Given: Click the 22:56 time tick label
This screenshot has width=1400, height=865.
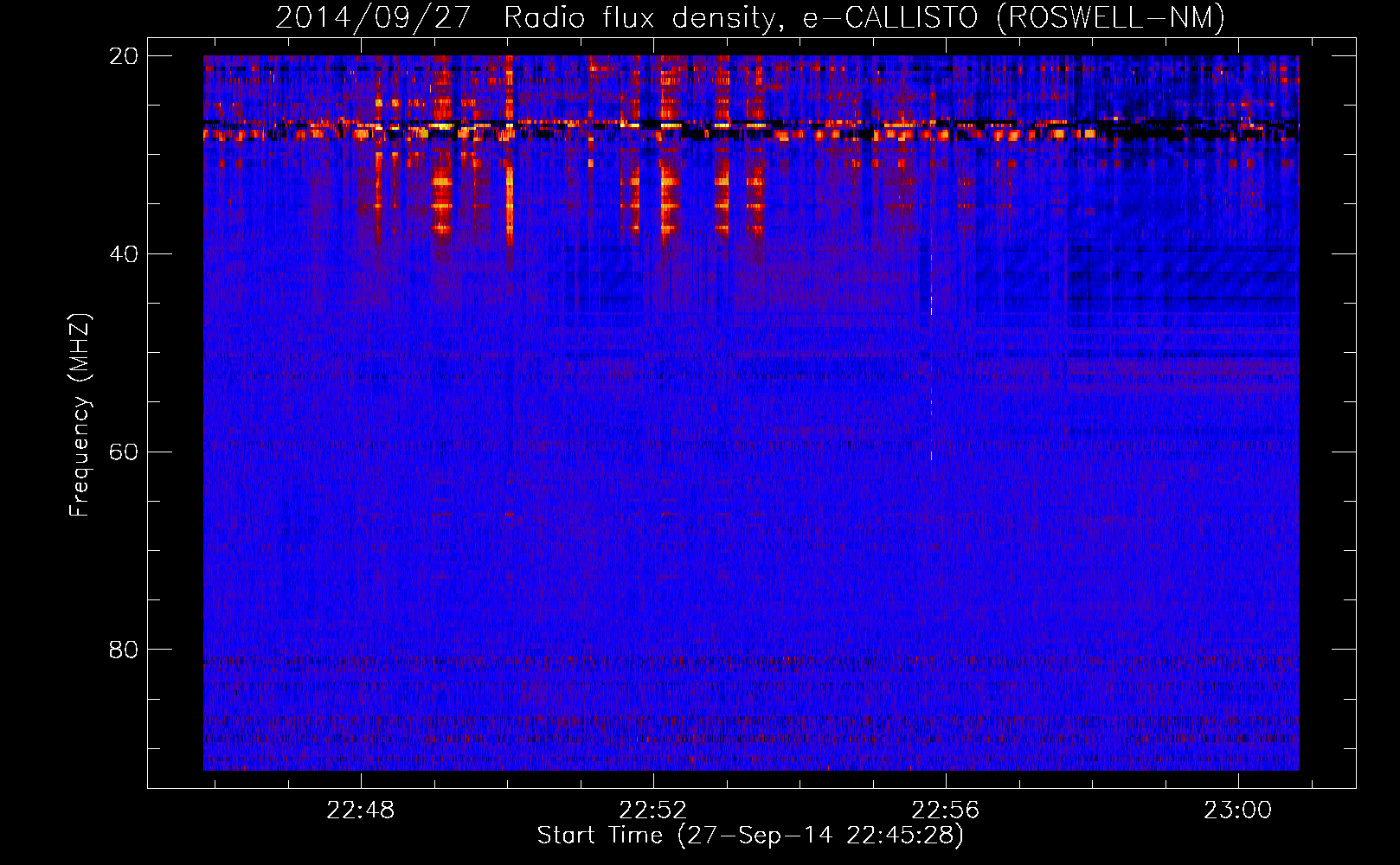Looking at the screenshot, I should [946, 811].
